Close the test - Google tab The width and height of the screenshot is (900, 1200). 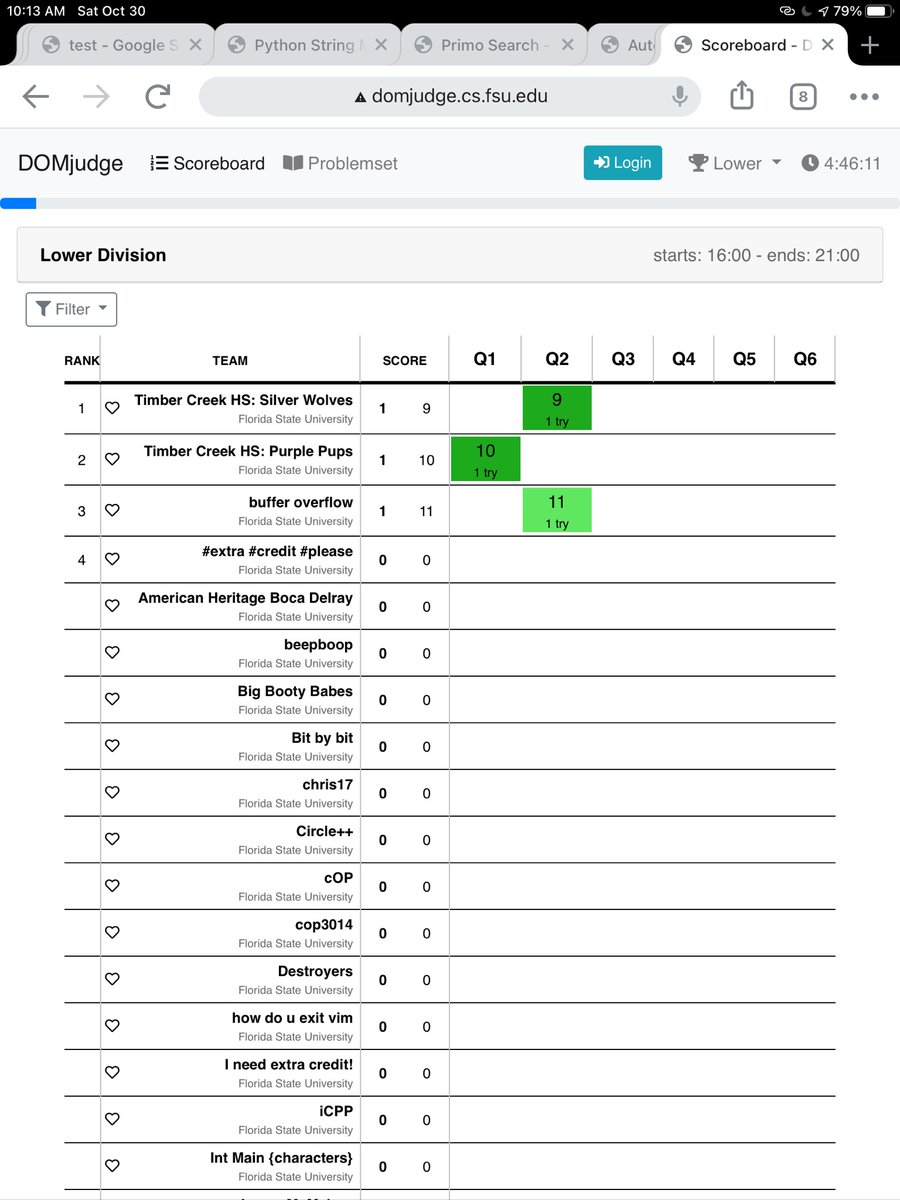click(x=195, y=45)
